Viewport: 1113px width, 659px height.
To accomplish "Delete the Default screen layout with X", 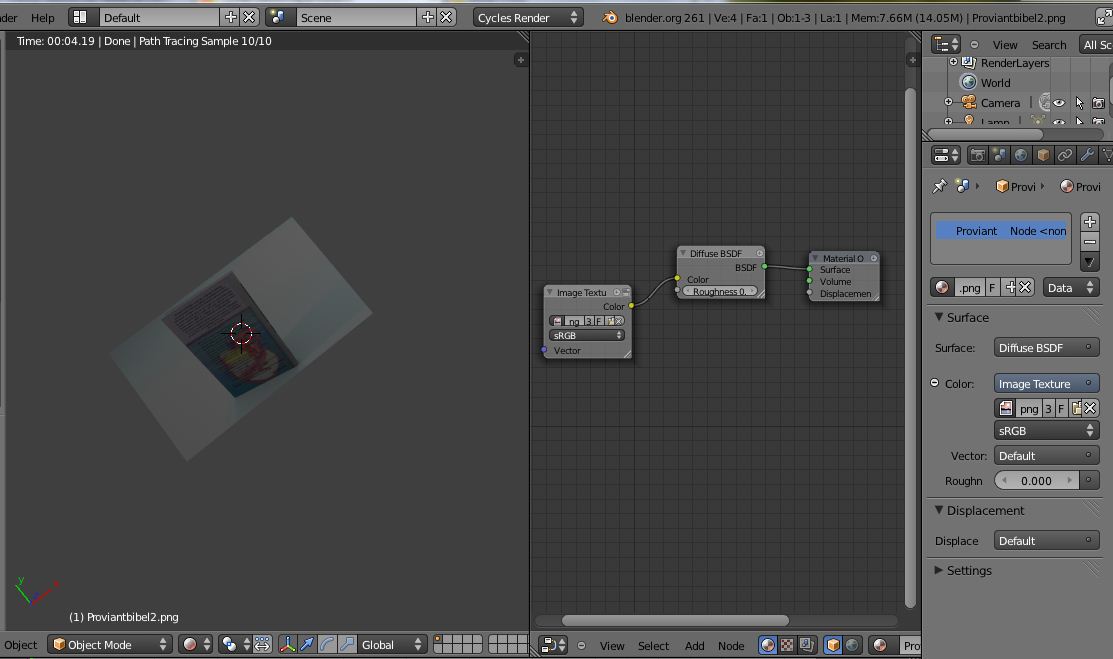I will pos(249,17).
